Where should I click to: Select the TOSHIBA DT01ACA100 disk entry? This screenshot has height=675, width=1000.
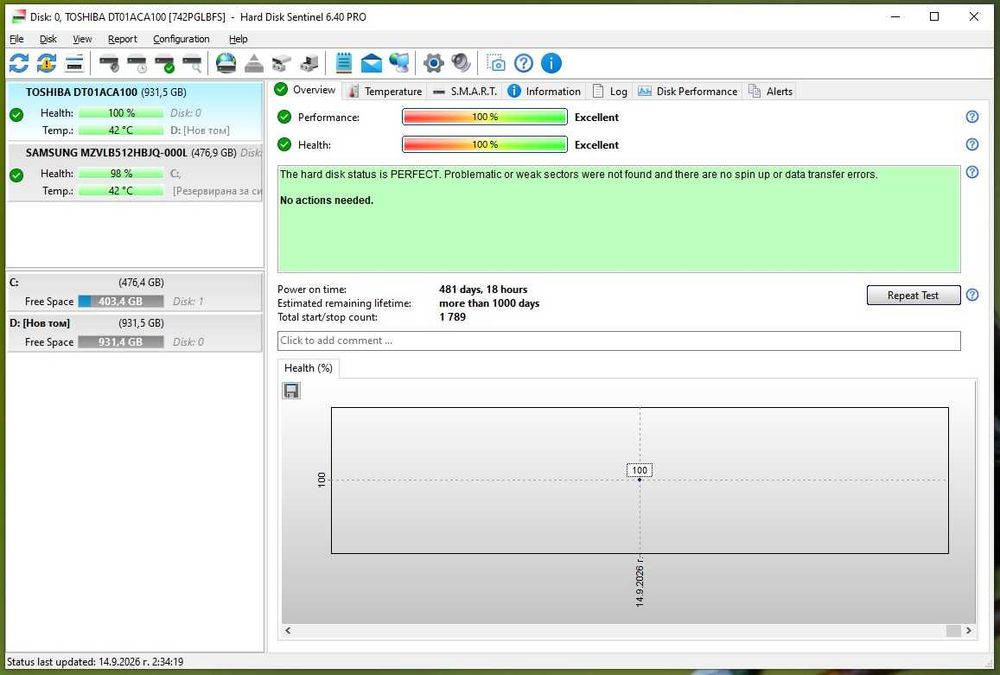pos(135,111)
